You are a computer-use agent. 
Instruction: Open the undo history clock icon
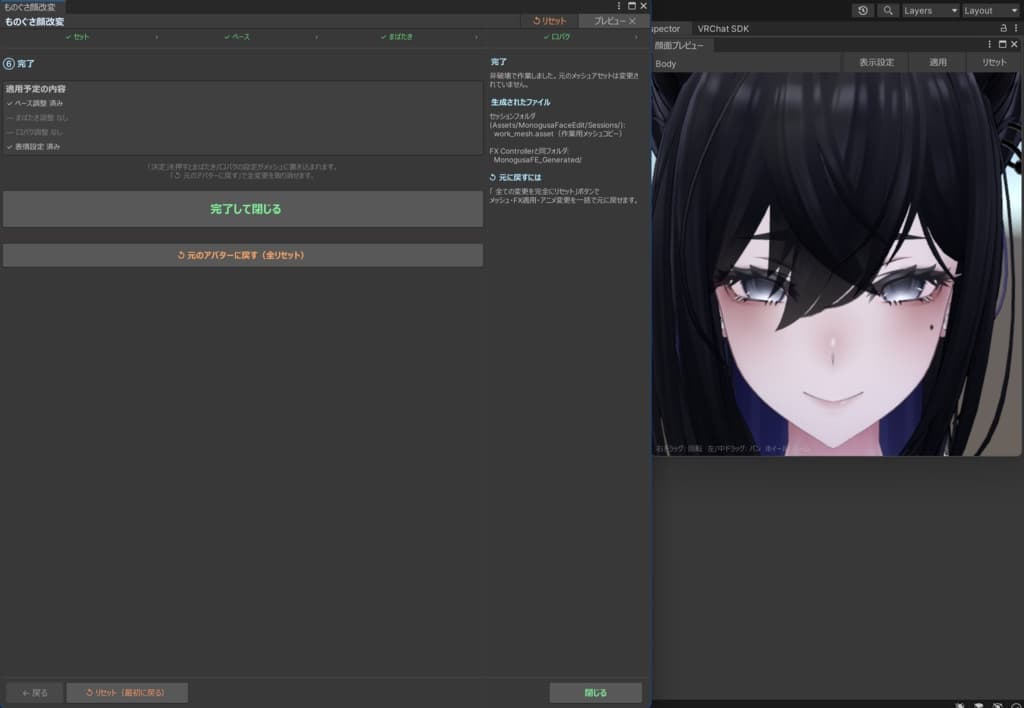pos(863,10)
